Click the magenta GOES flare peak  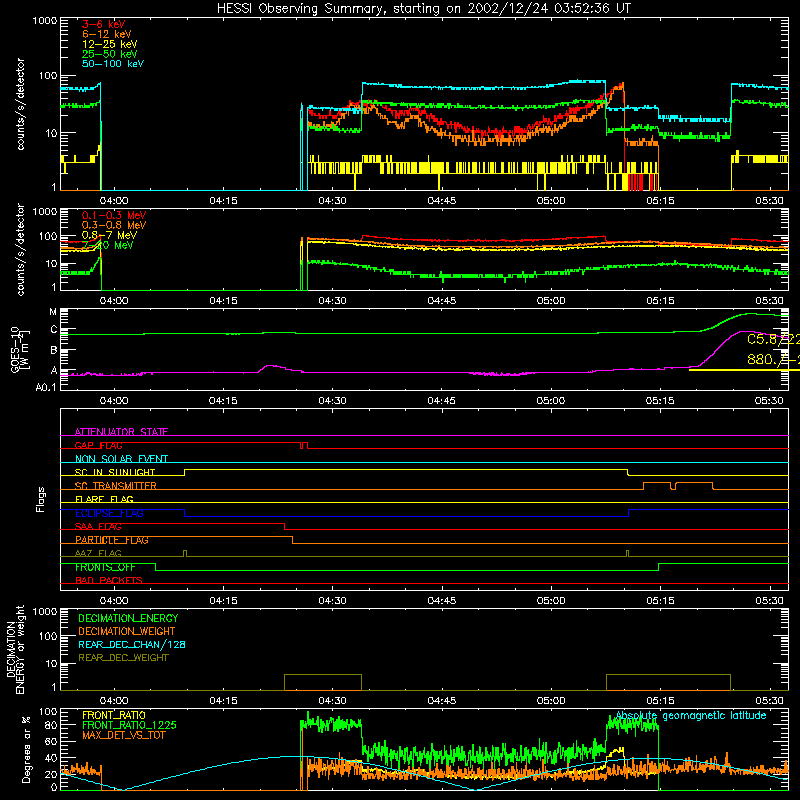[744, 332]
